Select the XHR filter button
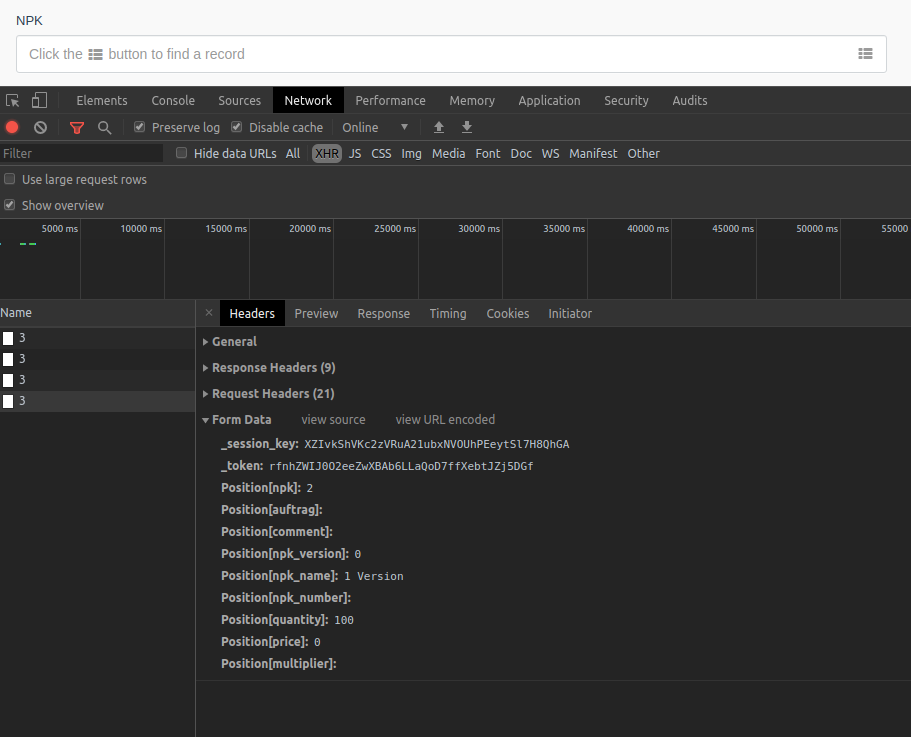Screen dimensions: 911x737 (x=326, y=153)
